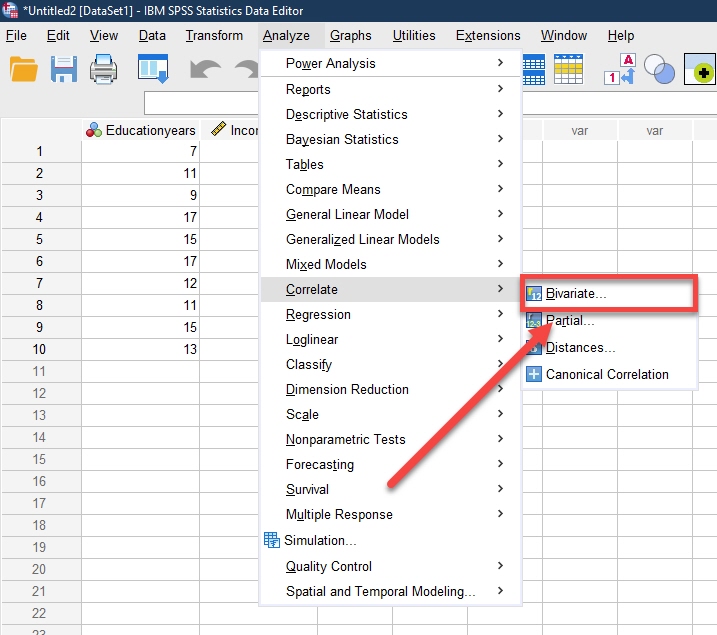The width and height of the screenshot is (717, 635).
Task: Select Partial correlation option
Action: point(609,320)
